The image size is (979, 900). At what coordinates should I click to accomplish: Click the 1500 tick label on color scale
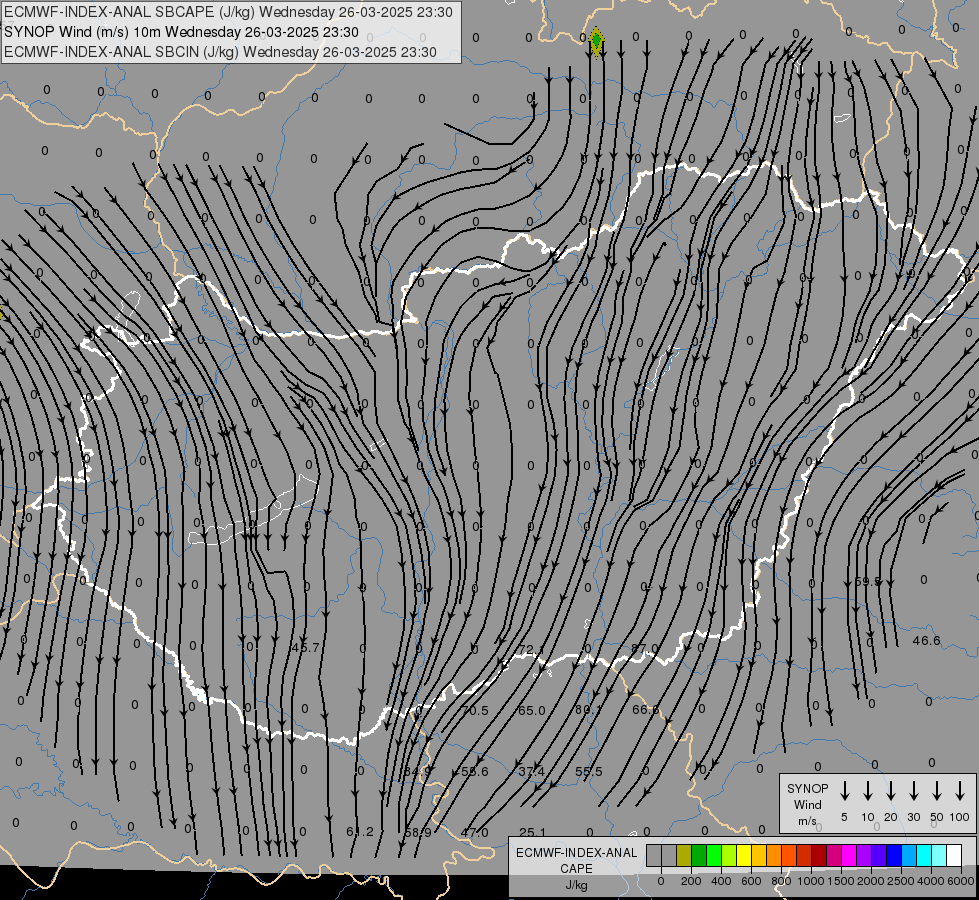pos(840,881)
